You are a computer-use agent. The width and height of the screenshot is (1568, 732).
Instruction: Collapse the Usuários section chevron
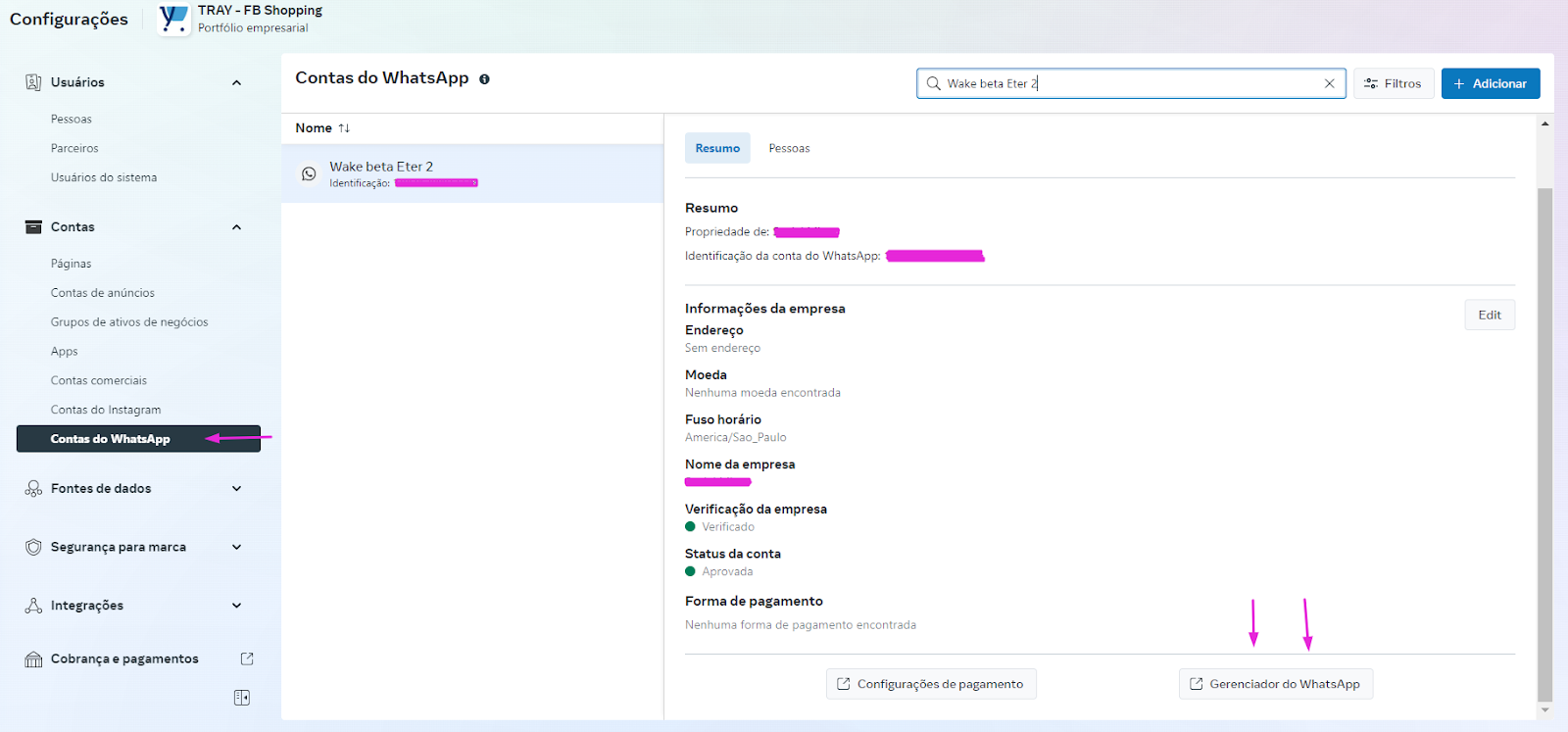coord(236,83)
